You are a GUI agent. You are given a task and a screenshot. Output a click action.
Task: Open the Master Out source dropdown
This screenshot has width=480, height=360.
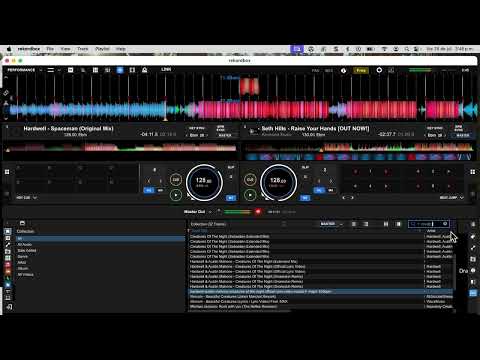point(198,212)
